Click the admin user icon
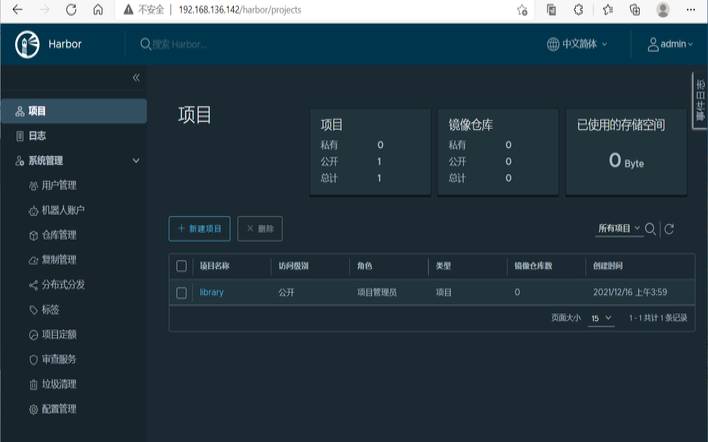Screen dimensions: 708x442 [653, 44]
